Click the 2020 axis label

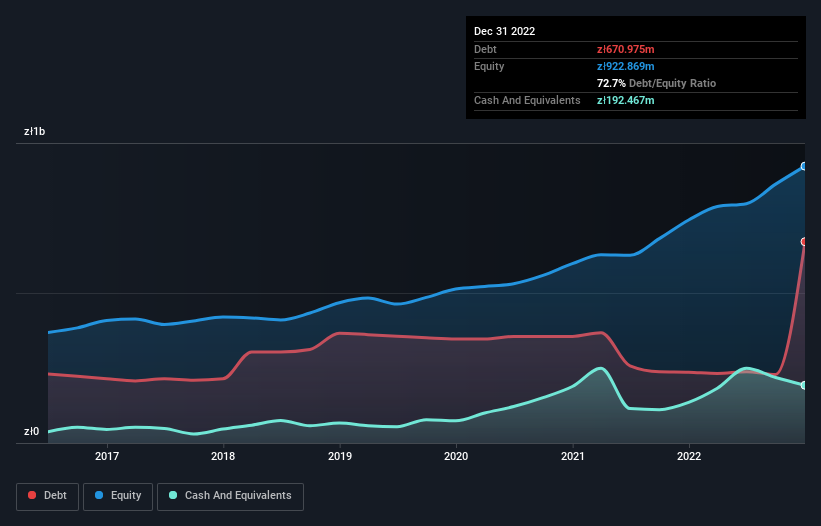tap(456, 456)
